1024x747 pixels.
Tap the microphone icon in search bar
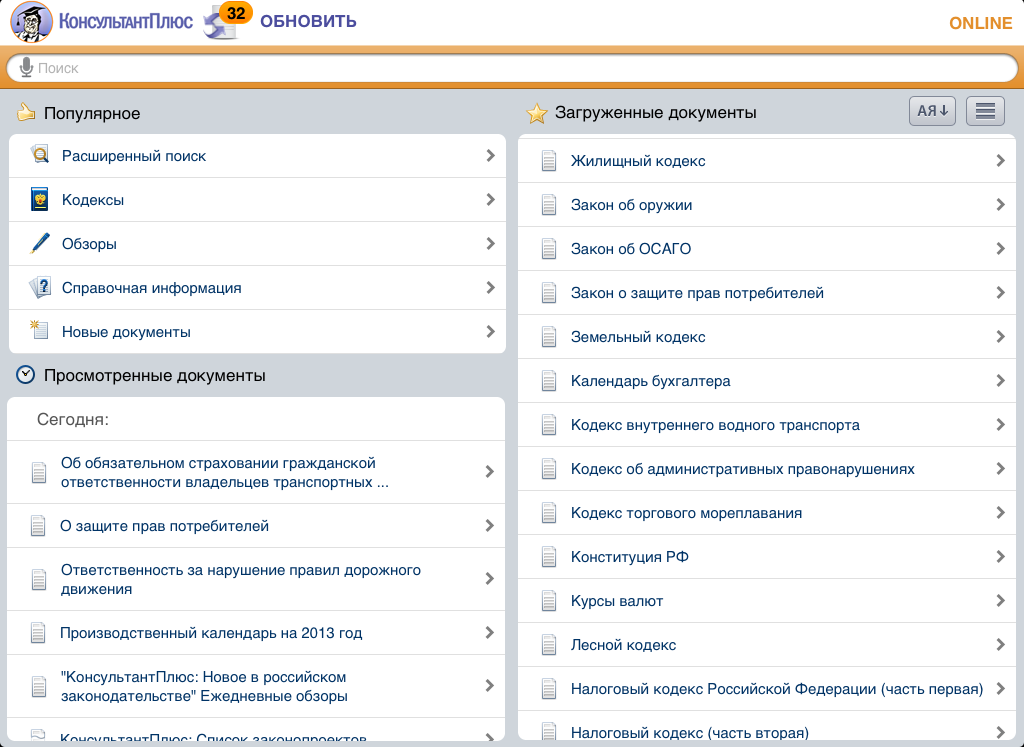click(26, 68)
